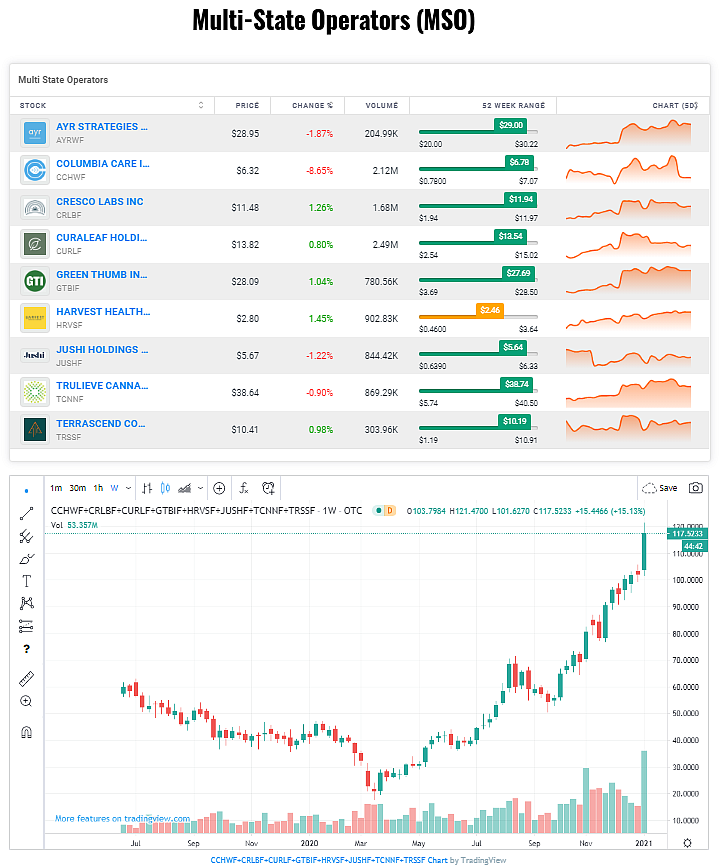This screenshot has height=867, width=723.
Task: Open Curaleaf Holdings stock link
Action: coord(102,238)
